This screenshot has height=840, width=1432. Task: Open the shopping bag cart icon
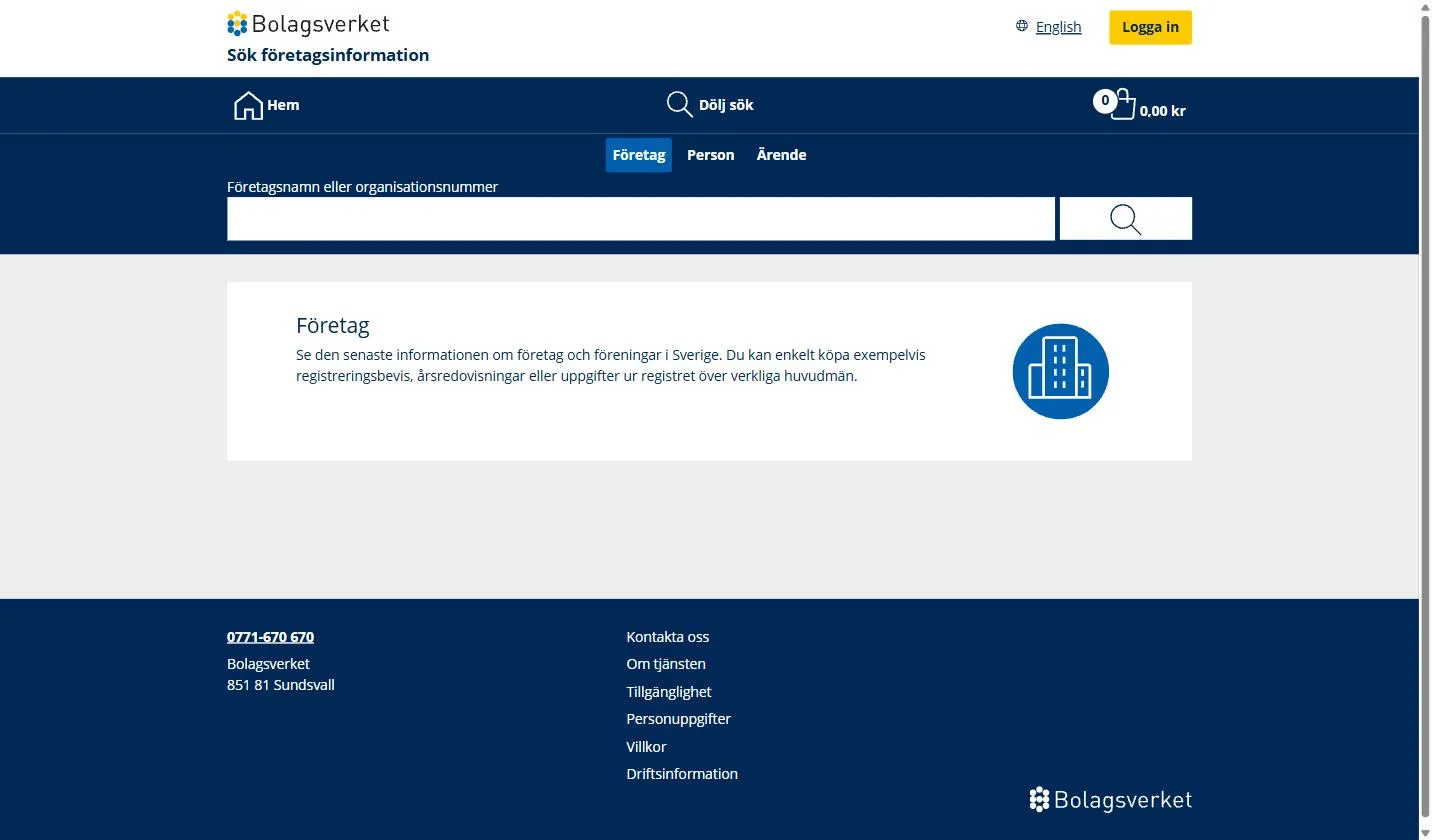[x=1123, y=105]
